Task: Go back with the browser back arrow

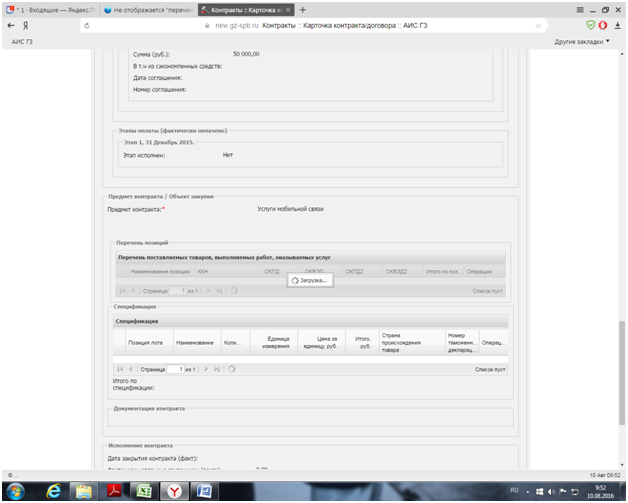Action: click(x=11, y=26)
